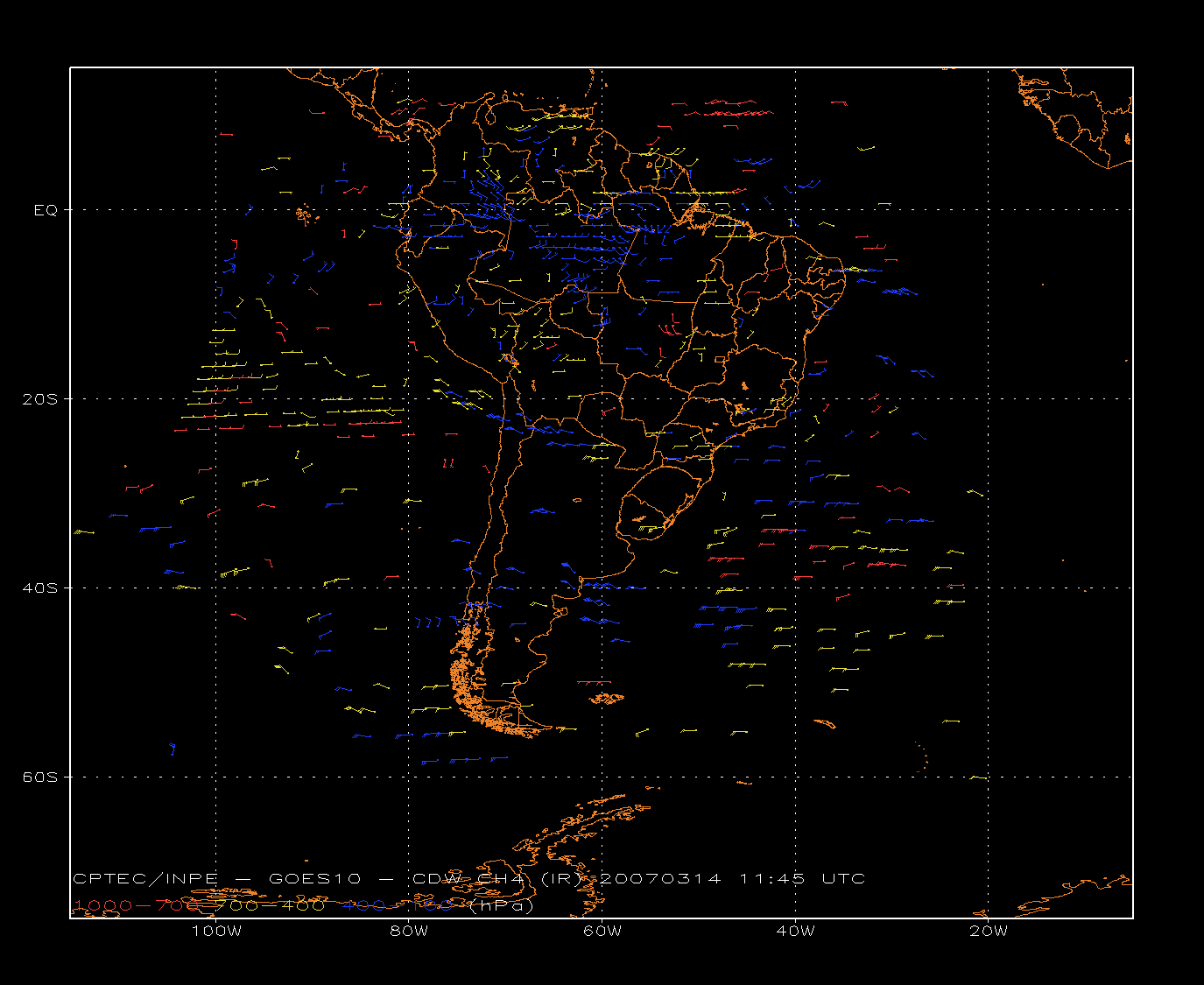This screenshot has height=985, width=1204.
Task: Click the "20070314" date text
Action: pyautogui.click(x=661, y=878)
